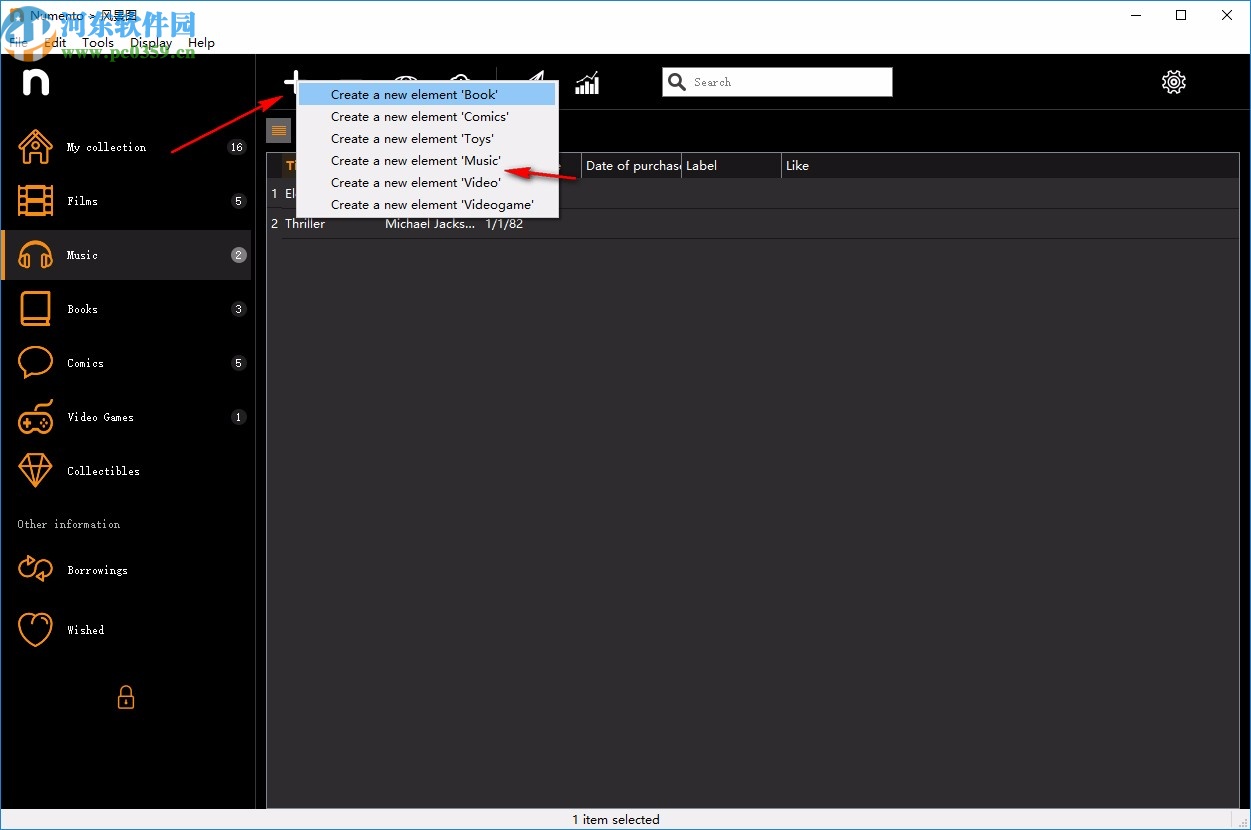
Task: Choose Create a new element 'Videogame'
Action: click(427, 205)
